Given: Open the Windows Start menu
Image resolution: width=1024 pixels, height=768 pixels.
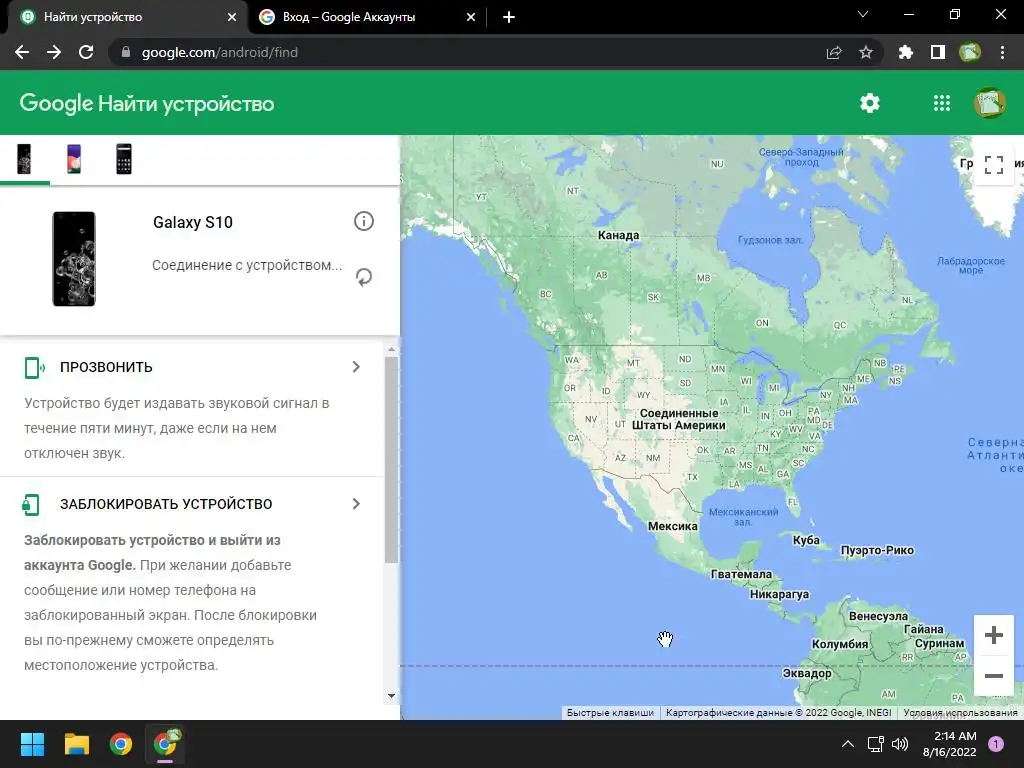Looking at the screenshot, I should click(x=32, y=744).
